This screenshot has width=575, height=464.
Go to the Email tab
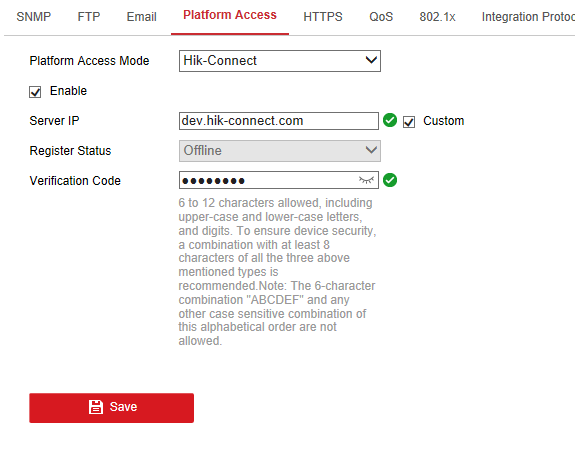tap(142, 17)
